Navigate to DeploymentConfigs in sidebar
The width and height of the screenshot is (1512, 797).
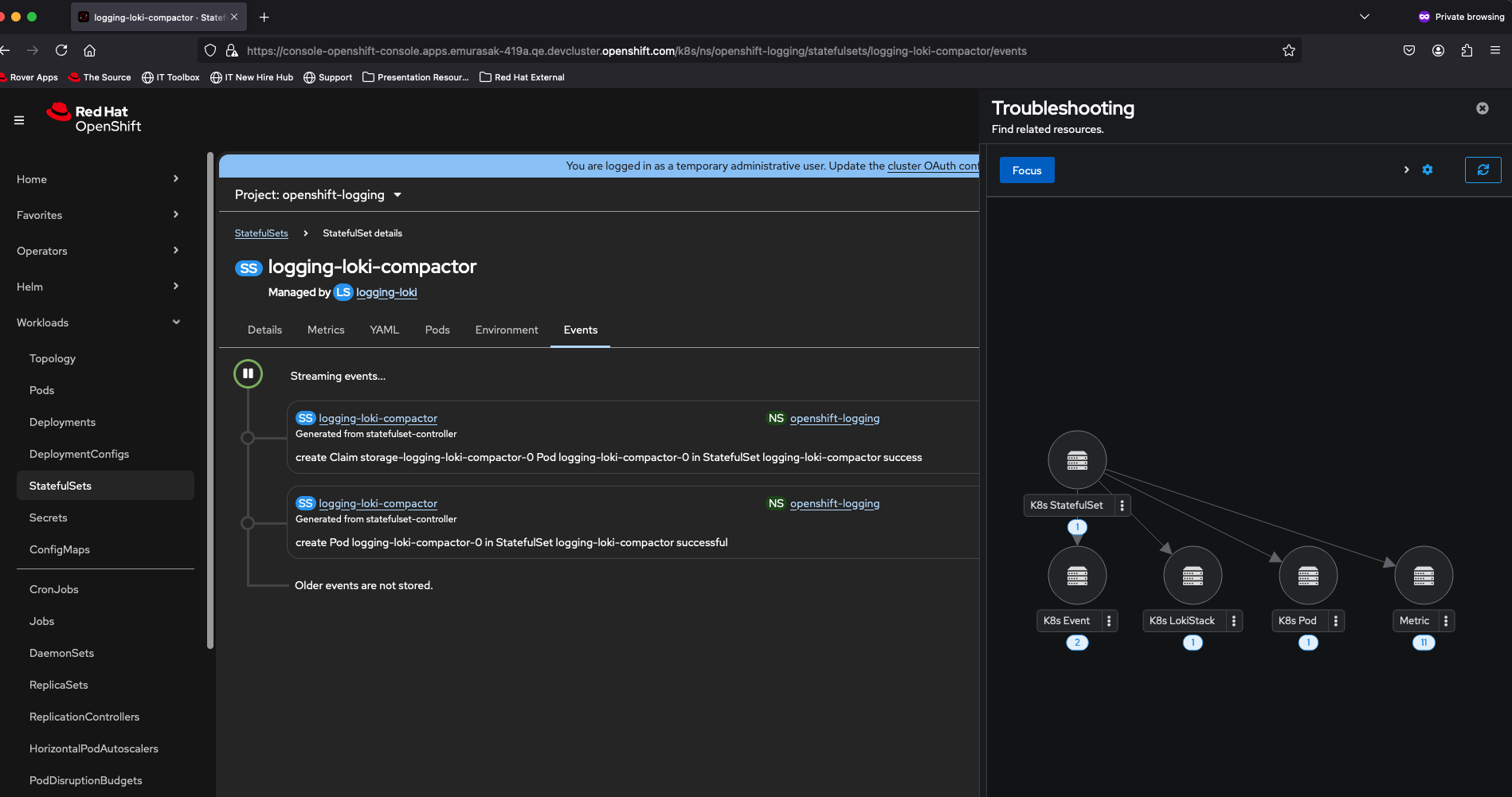coord(79,454)
